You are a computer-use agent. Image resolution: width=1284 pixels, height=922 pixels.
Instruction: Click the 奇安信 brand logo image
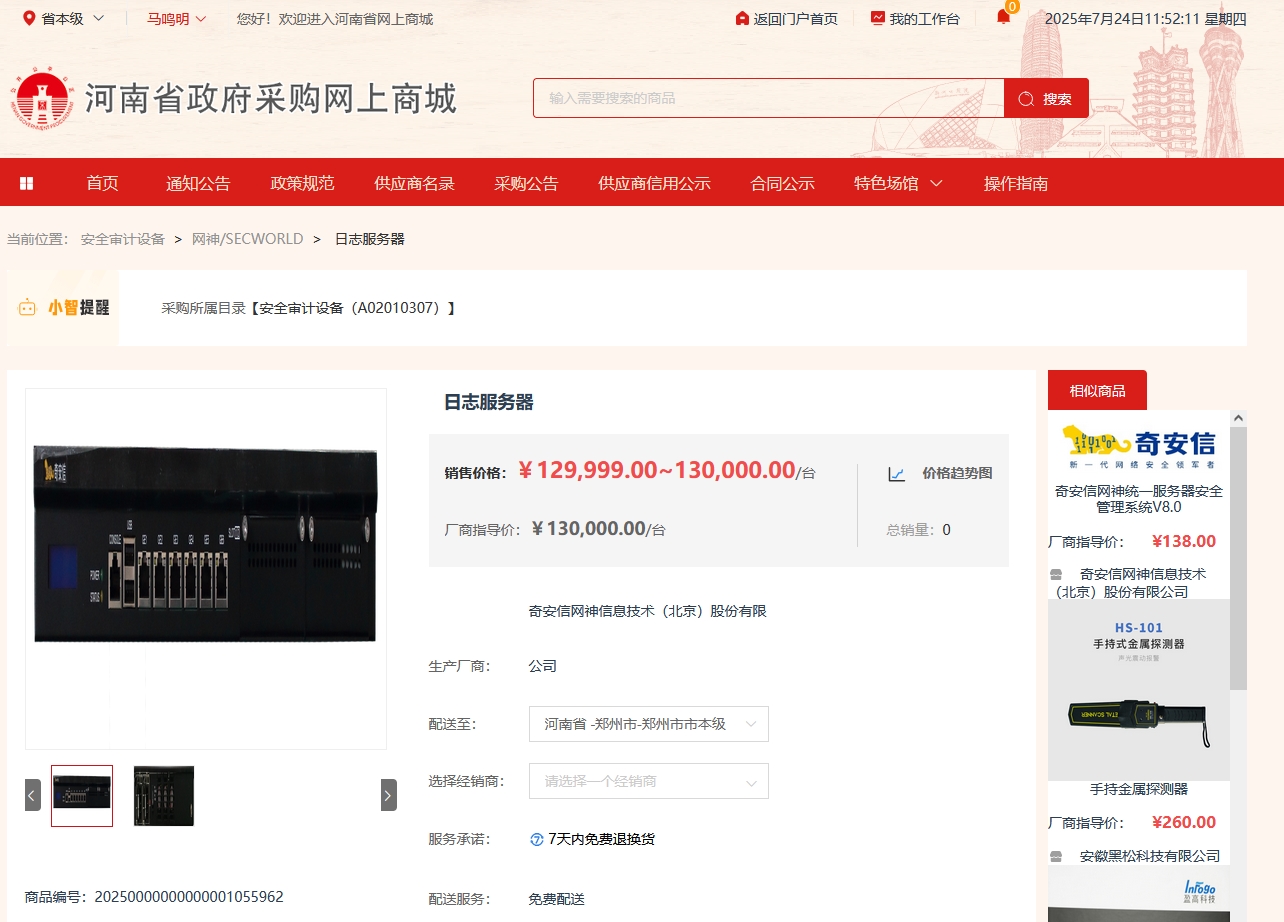[1139, 446]
